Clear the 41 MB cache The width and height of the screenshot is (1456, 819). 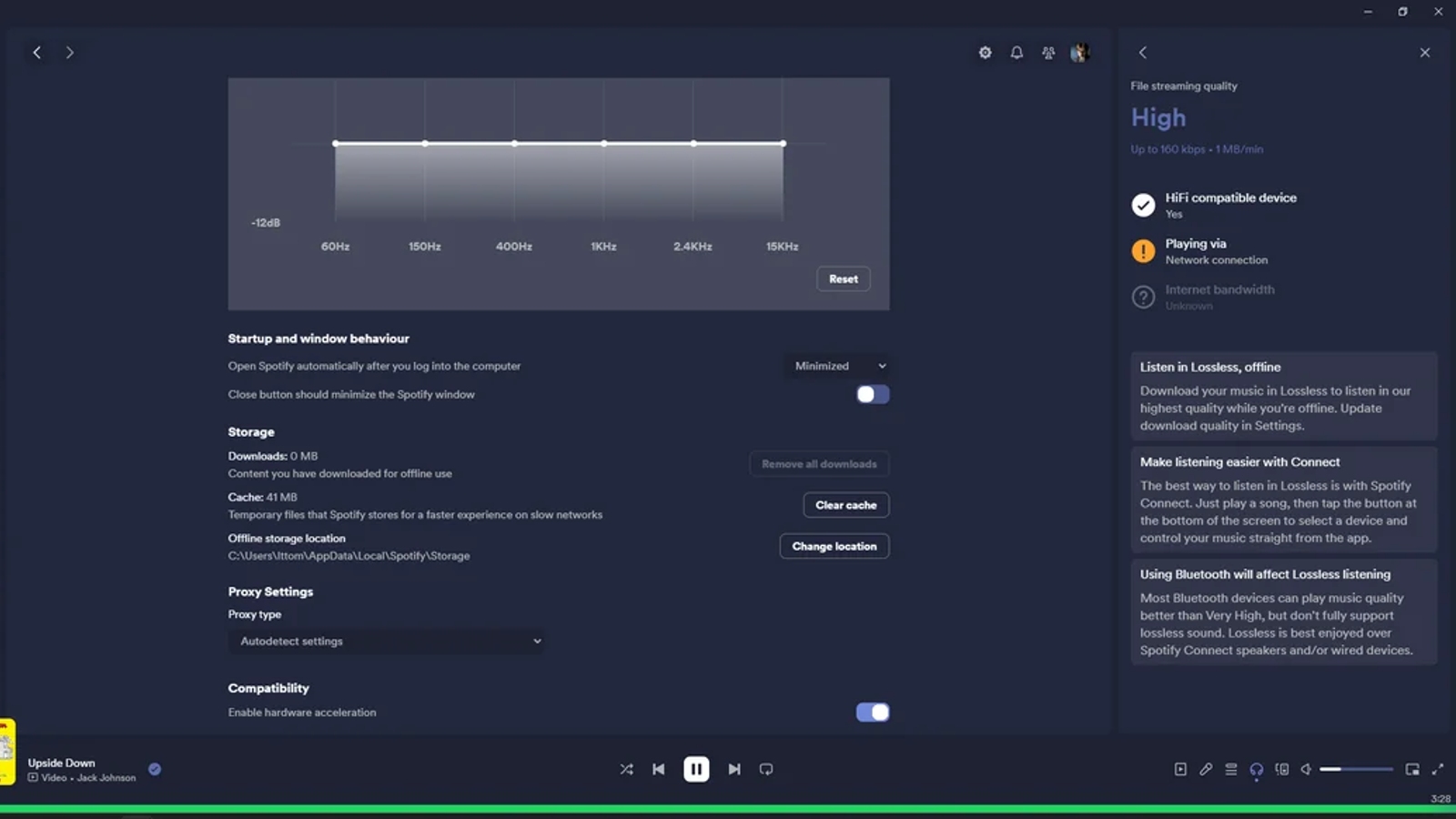[845, 505]
